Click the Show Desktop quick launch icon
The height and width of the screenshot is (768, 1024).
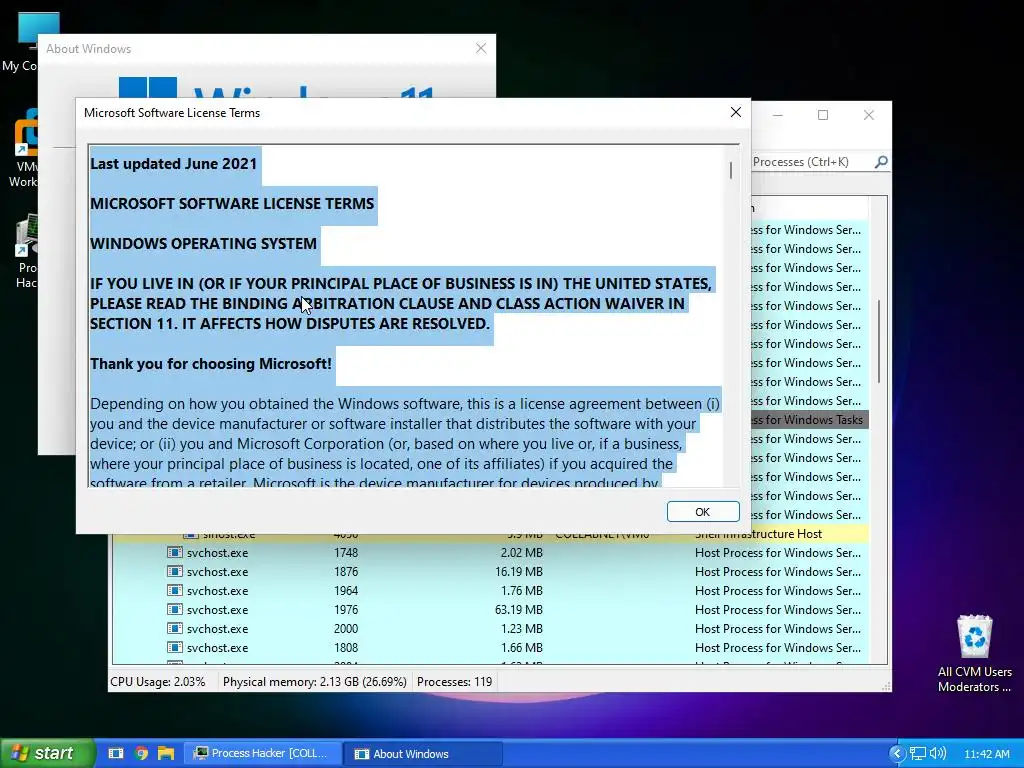coord(116,754)
